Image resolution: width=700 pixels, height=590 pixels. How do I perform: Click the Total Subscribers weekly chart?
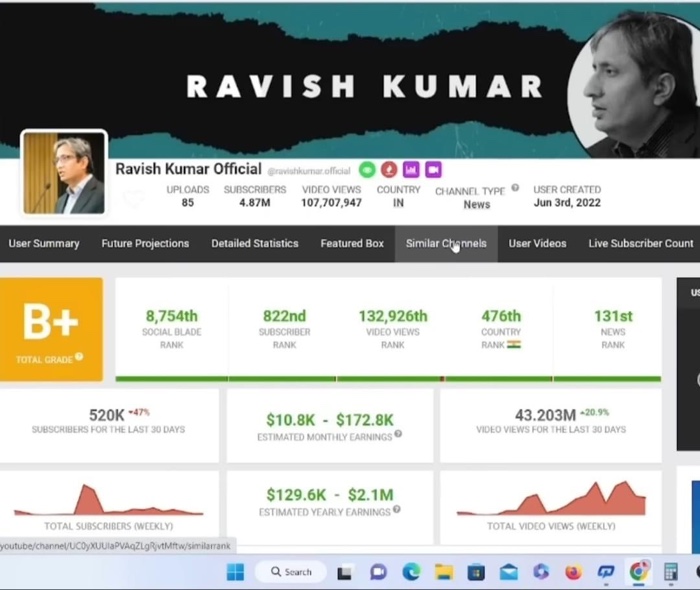point(108,501)
